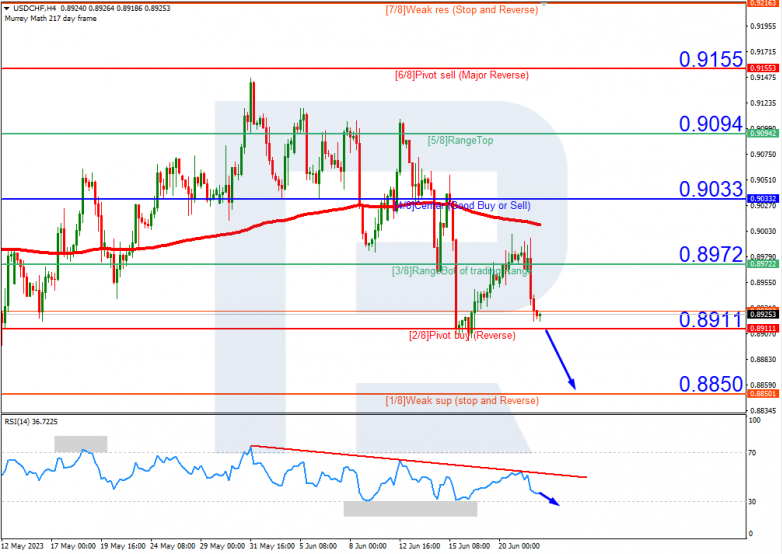This screenshot has height=554, width=782.
Task: Click the 15 Jun 08:00 time axis label
Action: 469,546
